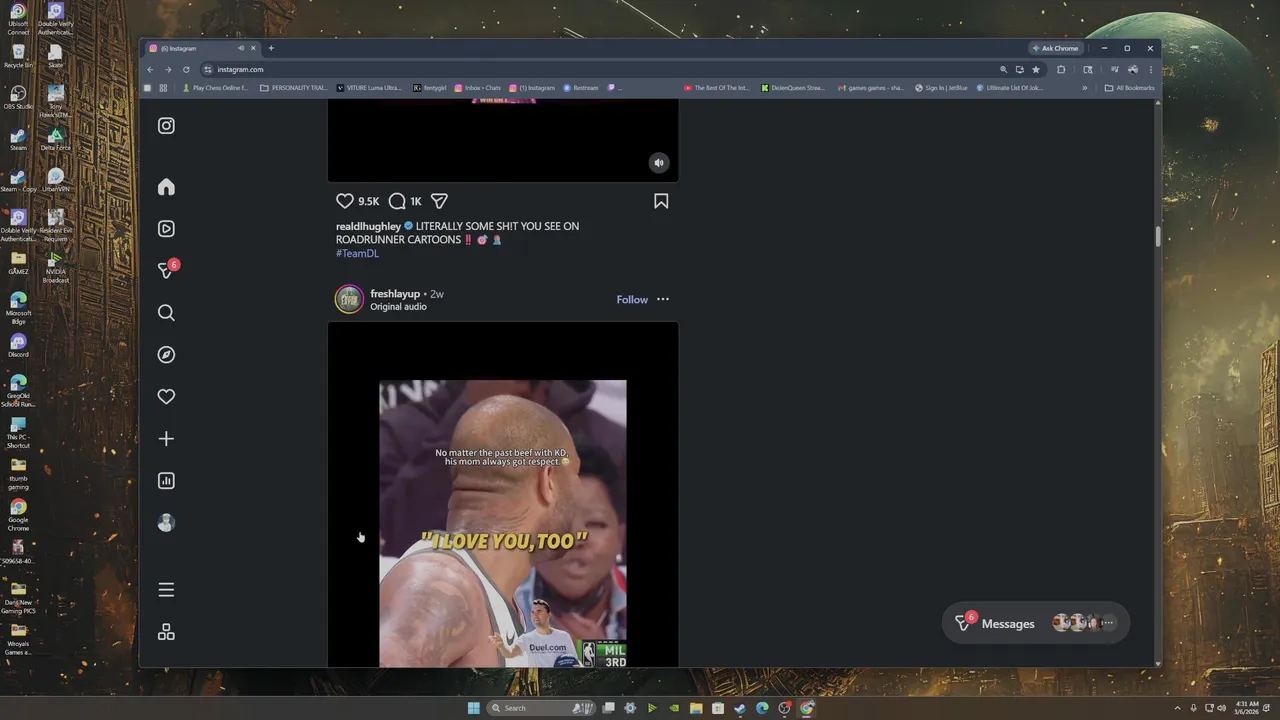
Task: Click the instagram.com address bar
Action: [600, 69]
